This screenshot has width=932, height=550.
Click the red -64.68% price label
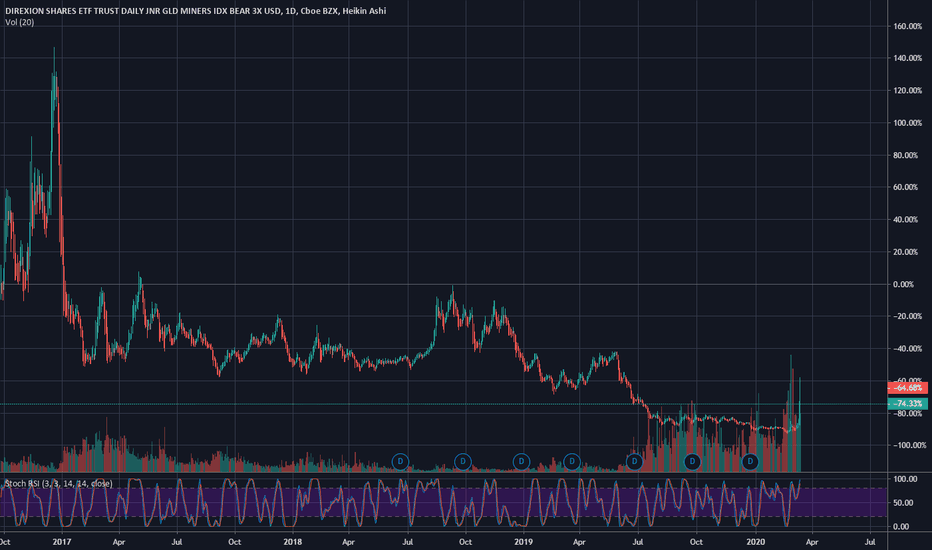tap(908, 388)
